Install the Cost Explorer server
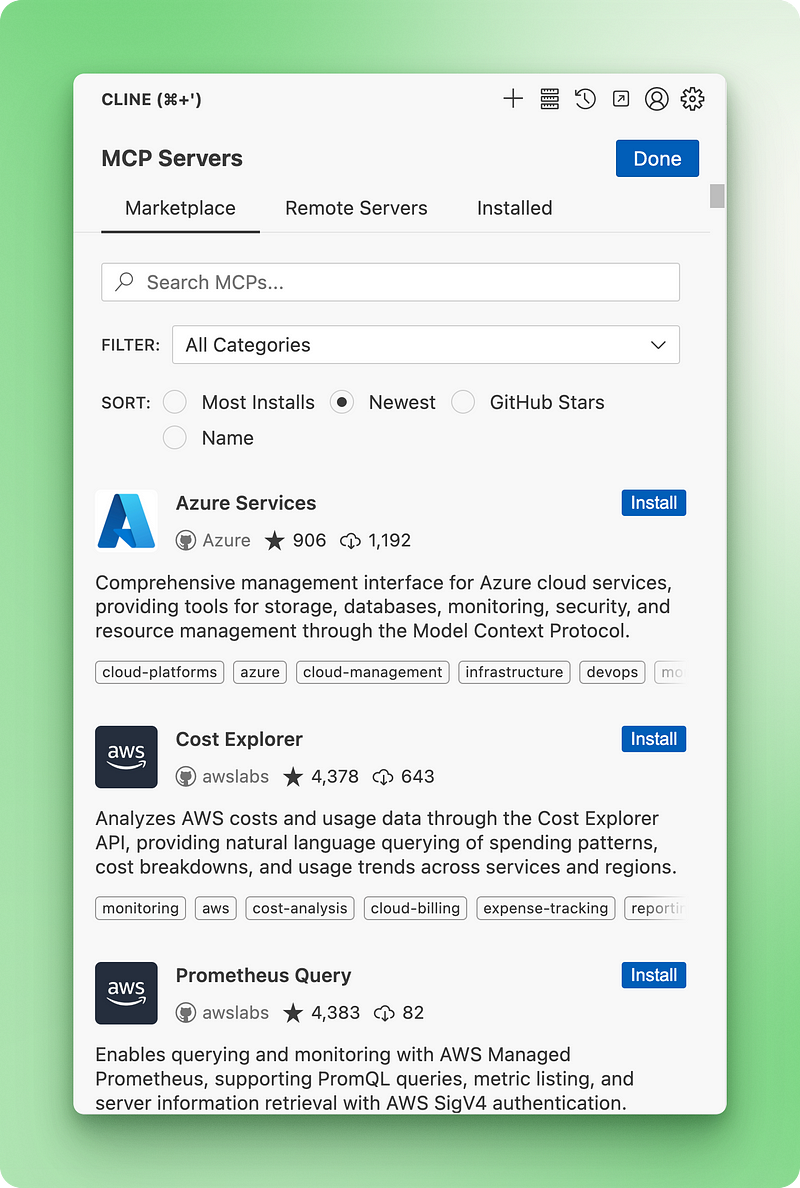The height and width of the screenshot is (1188, 800). (654, 739)
